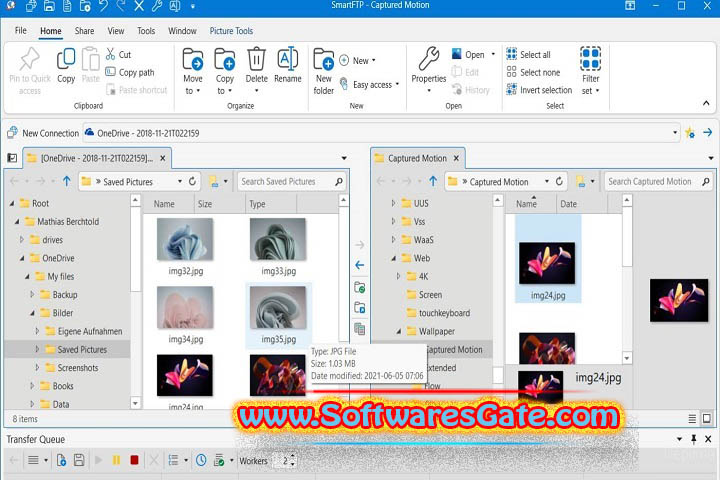The width and height of the screenshot is (720, 480).
Task: Switch to details view in status bar
Action: click(x=692, y=418)
